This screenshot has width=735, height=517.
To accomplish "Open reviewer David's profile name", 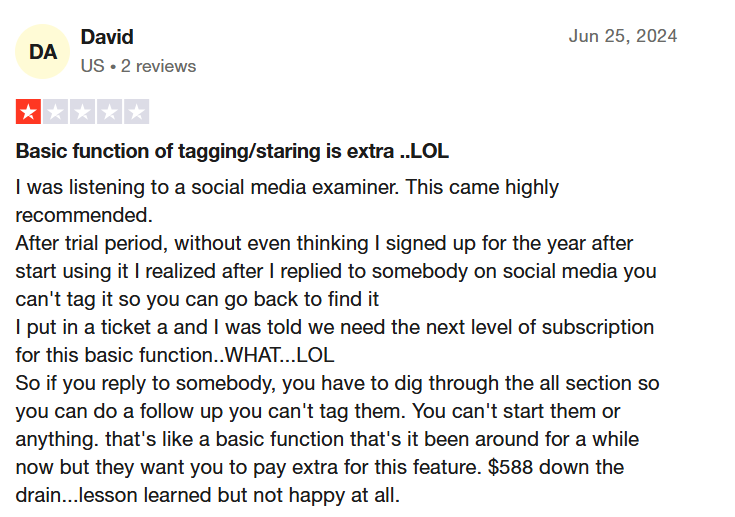I will [107, 37].
